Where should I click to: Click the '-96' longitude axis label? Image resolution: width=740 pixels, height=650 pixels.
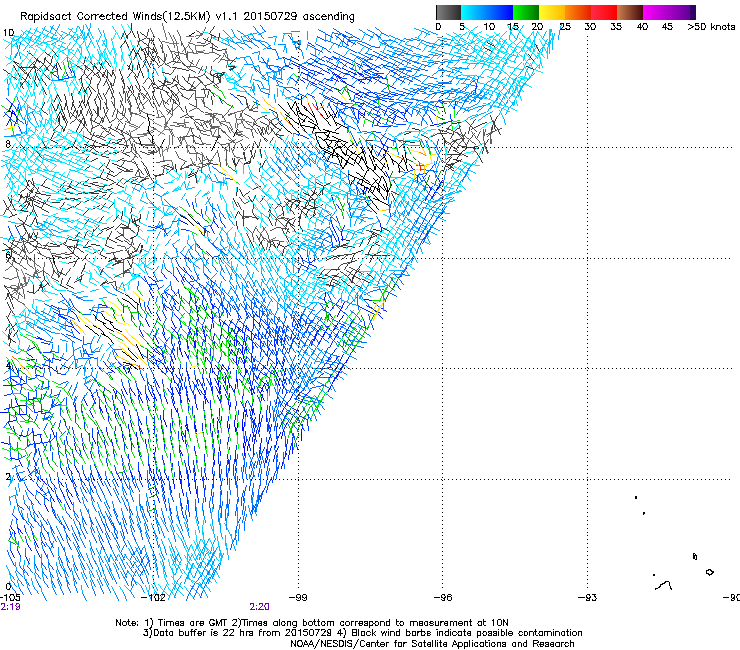pyautogui.click(x=443, y=598)
